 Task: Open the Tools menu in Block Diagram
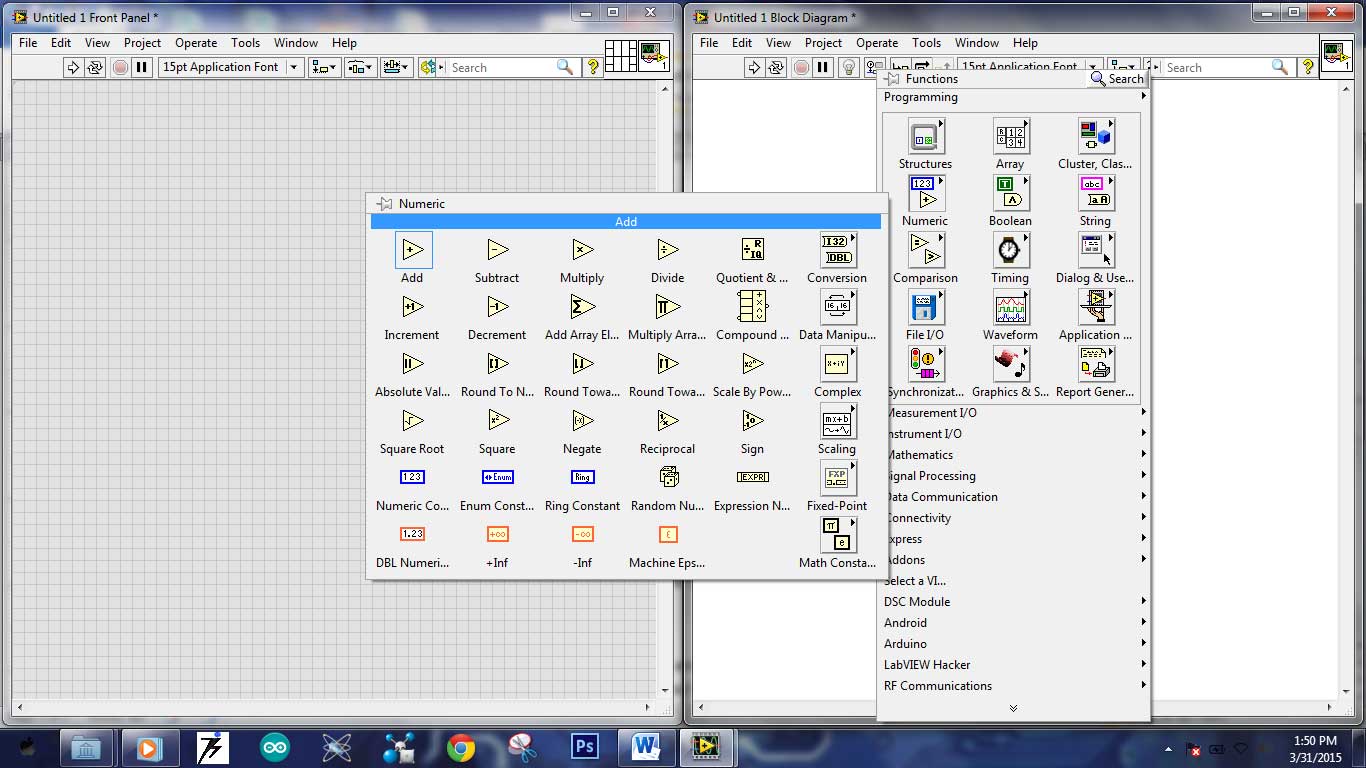pos(926,43)
